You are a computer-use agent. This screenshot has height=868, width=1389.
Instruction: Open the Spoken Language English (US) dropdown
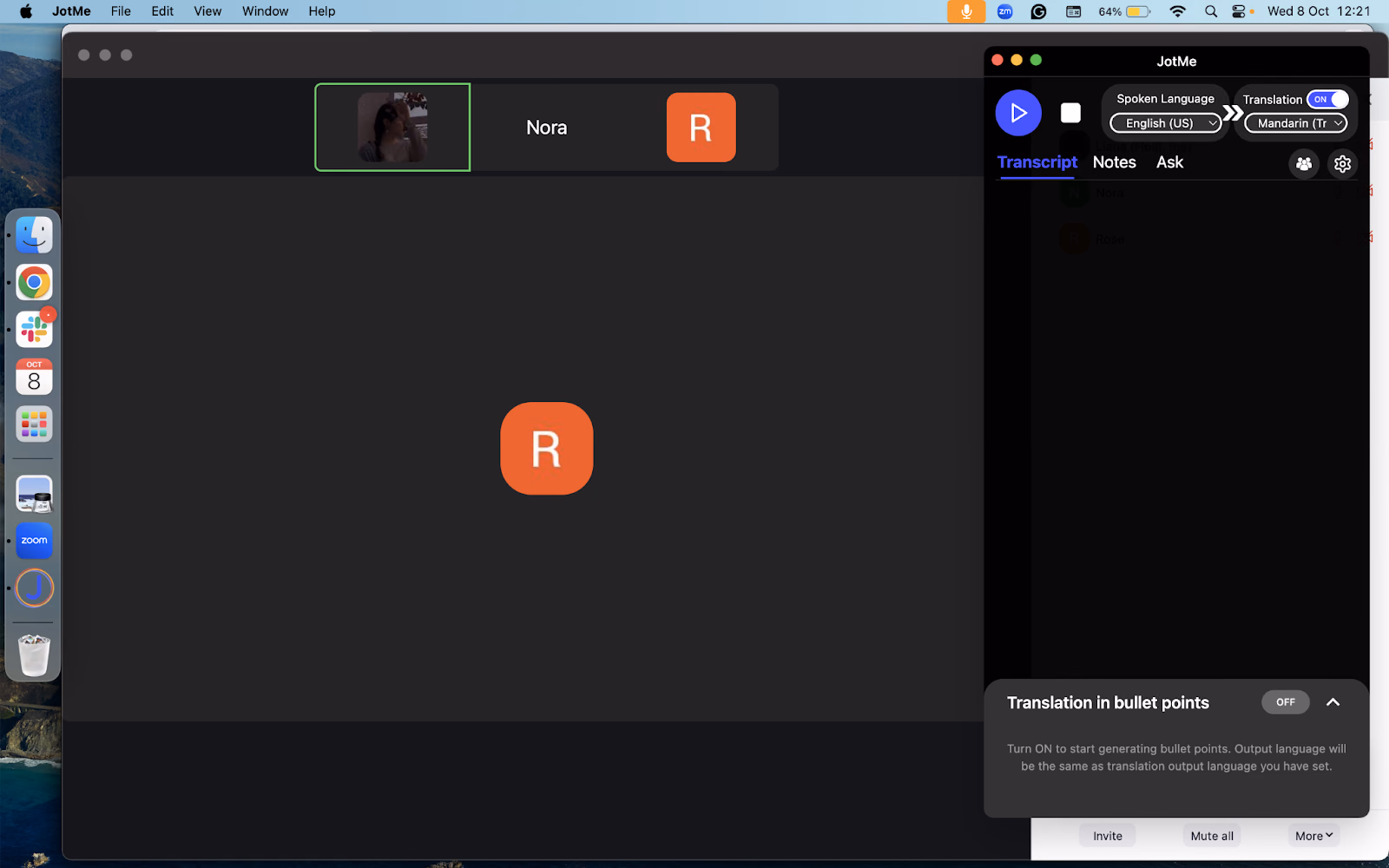pos(1166,123)
